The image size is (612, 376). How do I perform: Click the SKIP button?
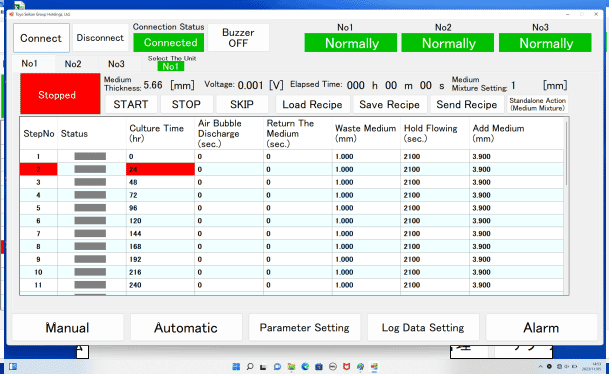pos(242,105)
